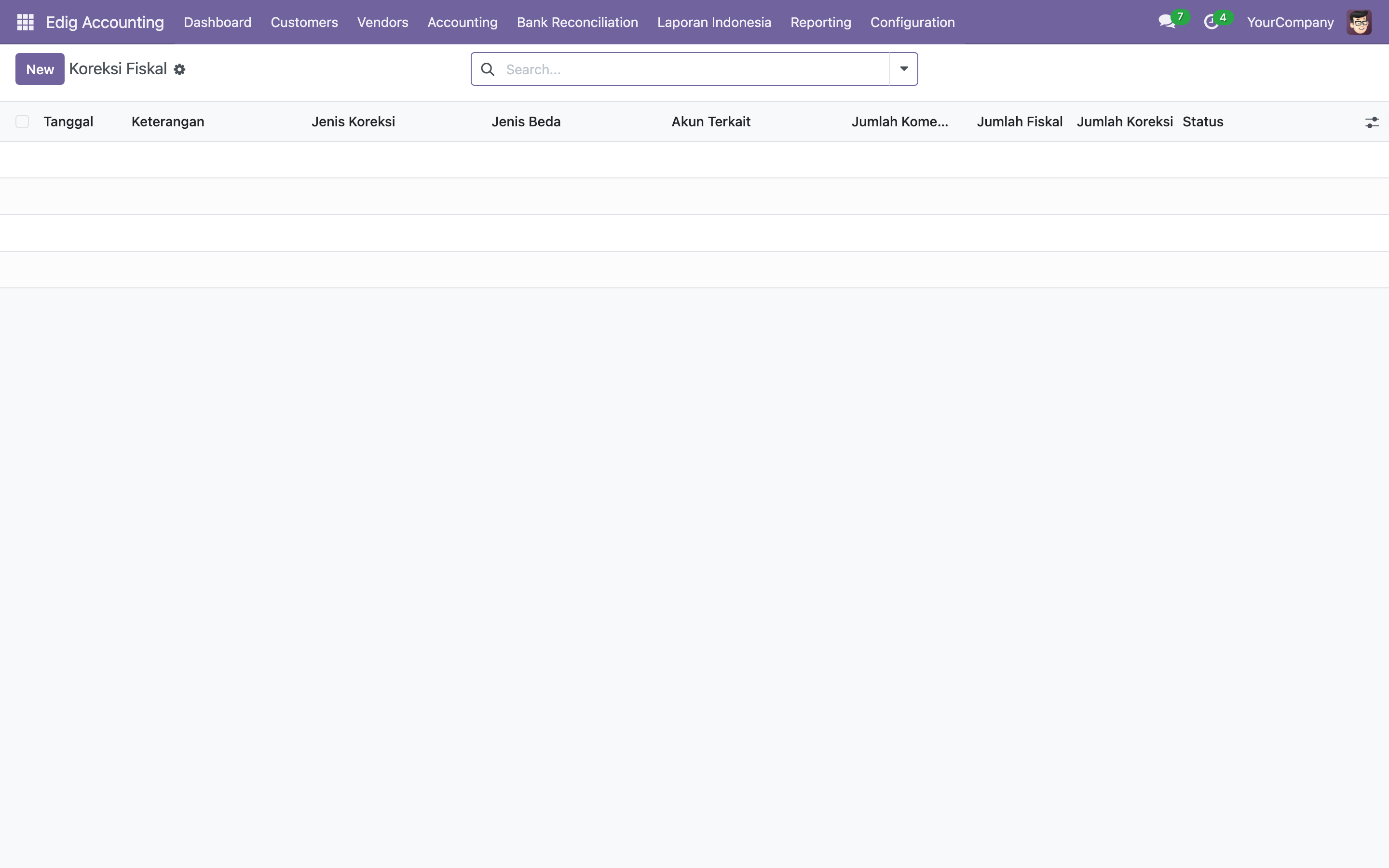Expand the search filter options dropdown arrow
1389x868 pixels.
coord(903,69)
